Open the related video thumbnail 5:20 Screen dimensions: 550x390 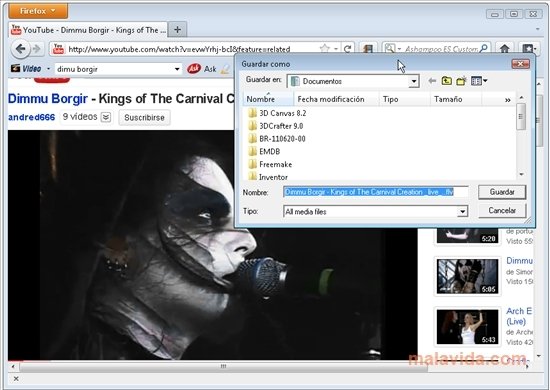point(467,235)
